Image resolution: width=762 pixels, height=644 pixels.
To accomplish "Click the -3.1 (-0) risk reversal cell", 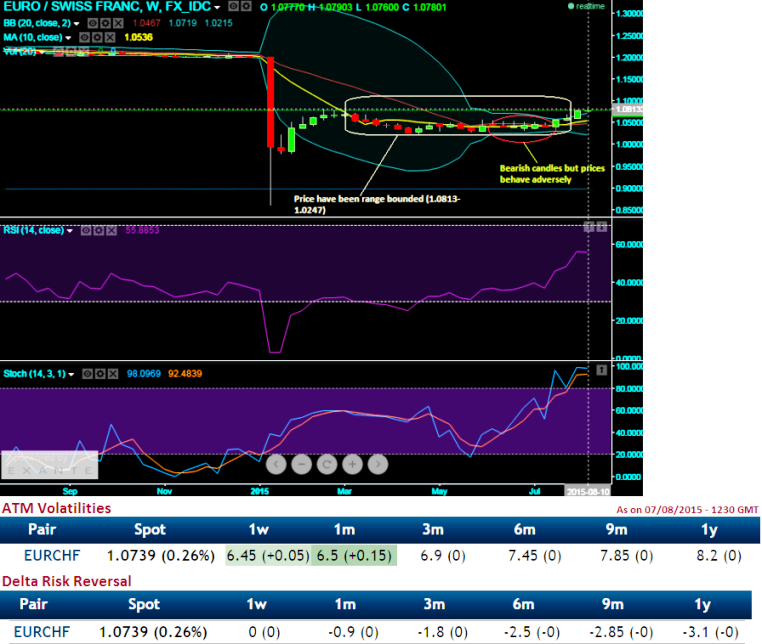I will point(710,632).
